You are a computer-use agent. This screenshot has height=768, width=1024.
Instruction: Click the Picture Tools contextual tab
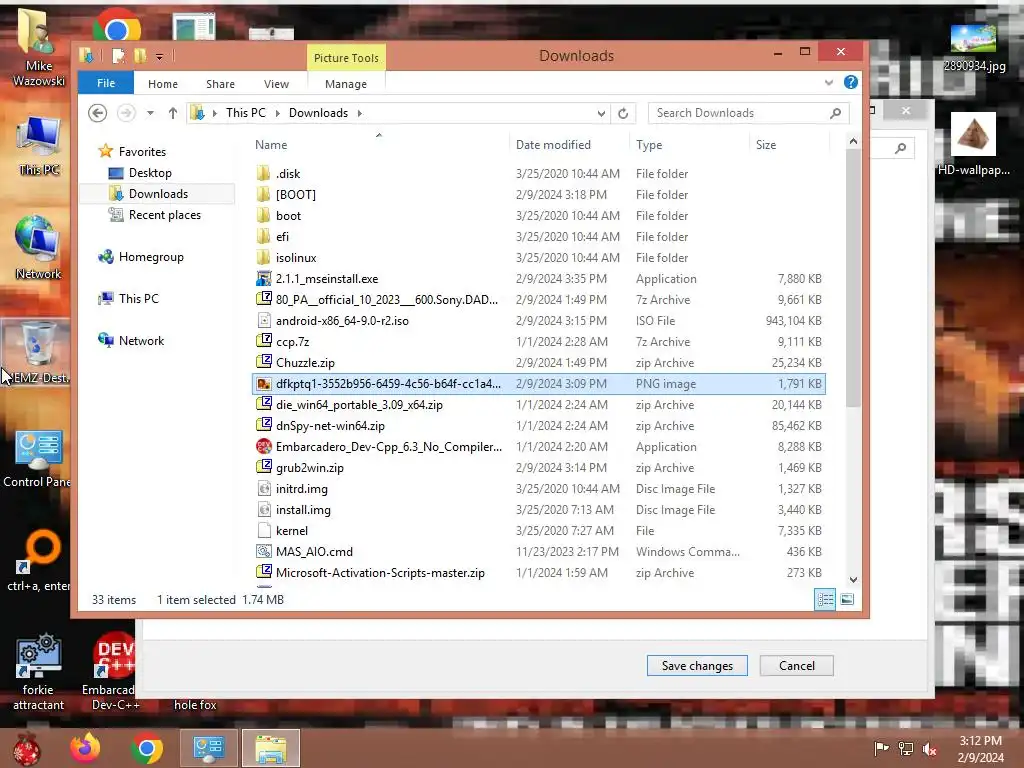point(346,57)
